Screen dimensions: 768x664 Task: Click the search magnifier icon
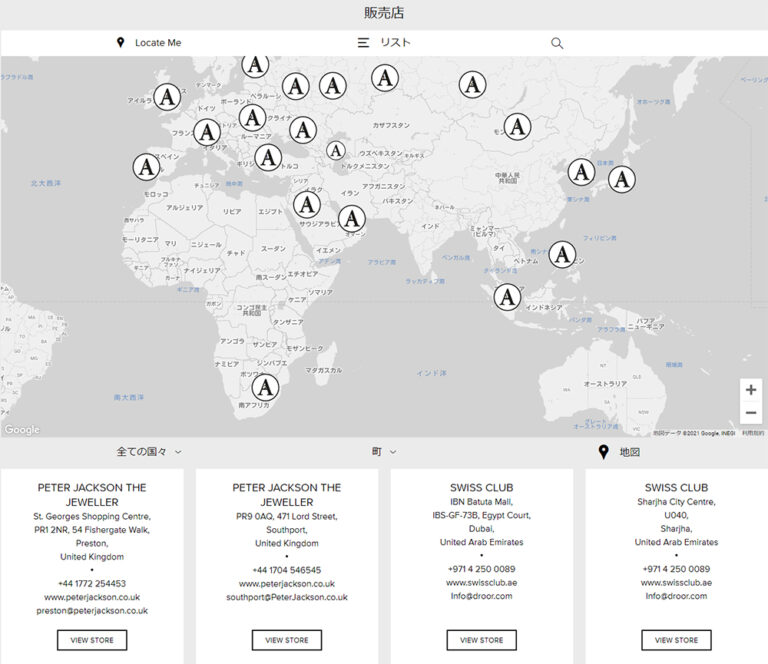point(557,43)
